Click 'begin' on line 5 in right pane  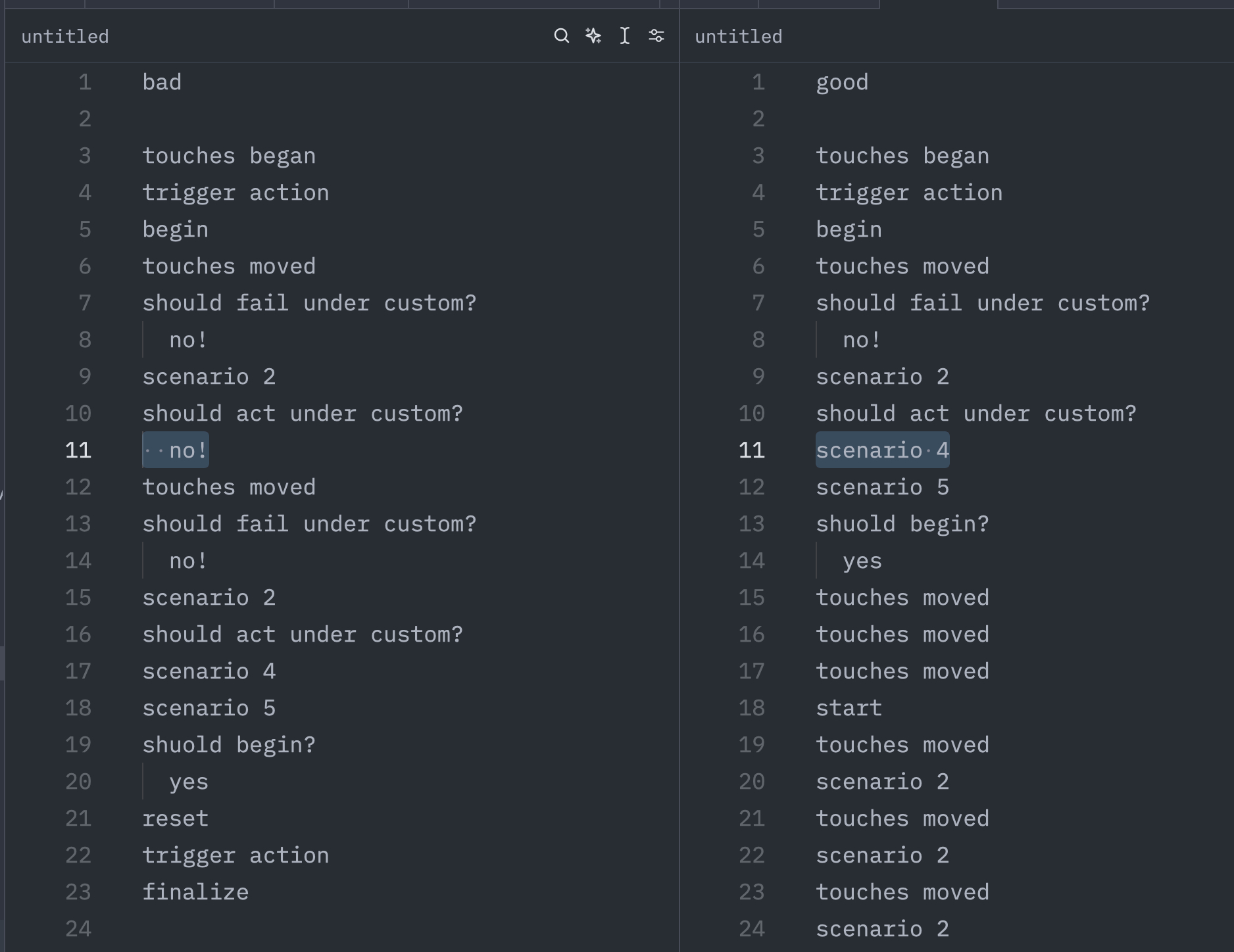849,229
